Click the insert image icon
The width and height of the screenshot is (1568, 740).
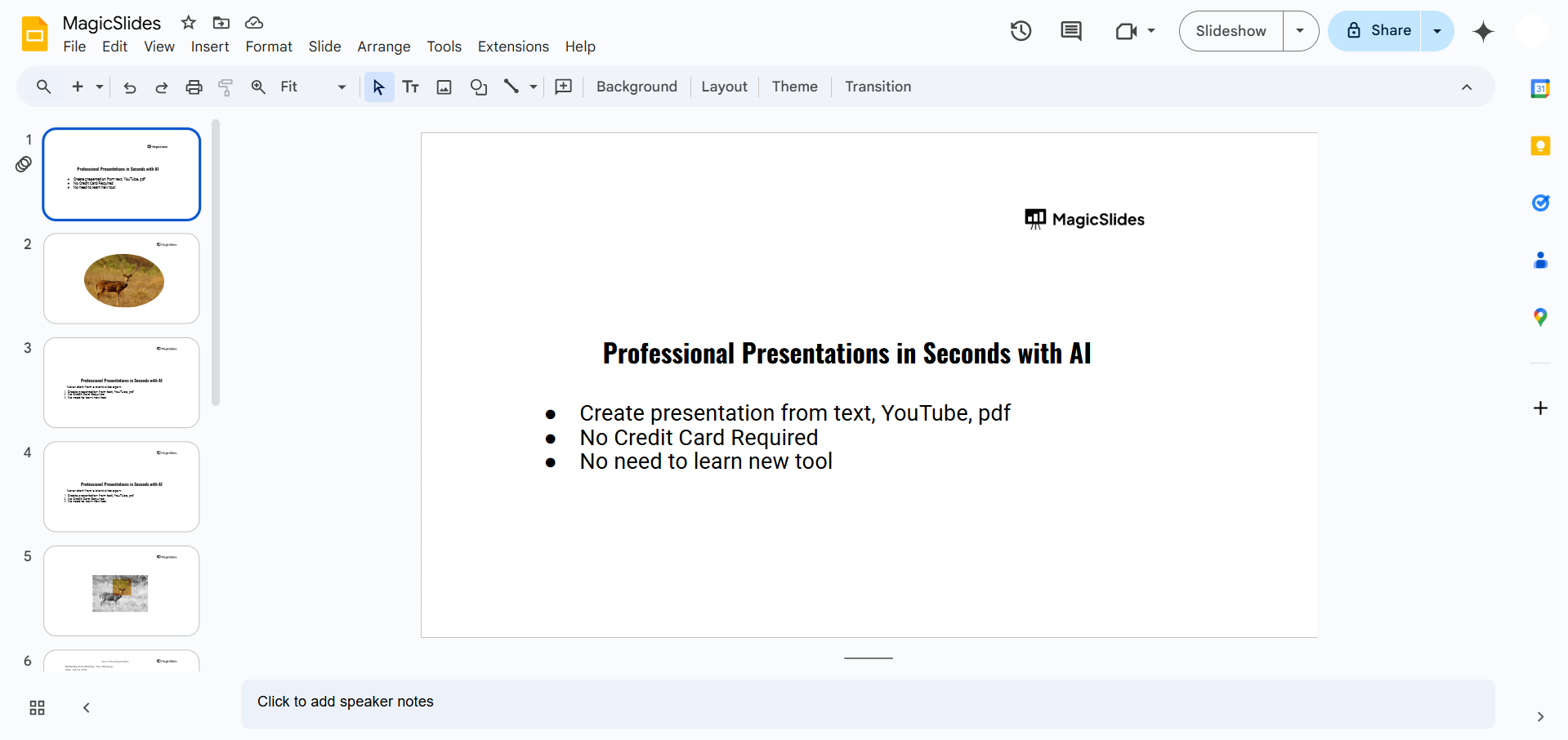pyautogui.click(x=444, y=87)
